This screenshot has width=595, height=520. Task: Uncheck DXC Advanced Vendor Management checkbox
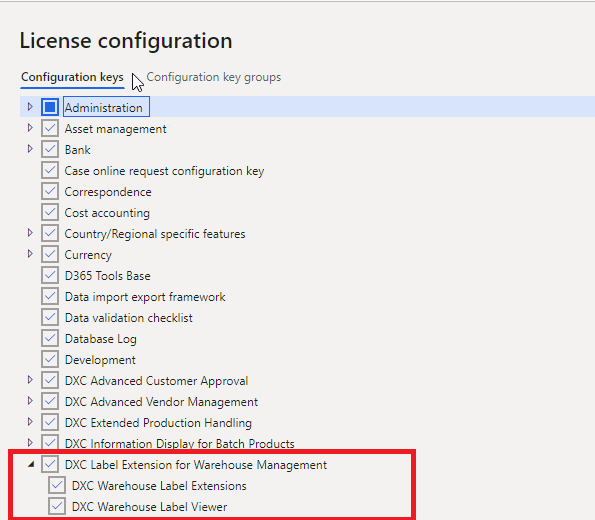pos(50,401)
